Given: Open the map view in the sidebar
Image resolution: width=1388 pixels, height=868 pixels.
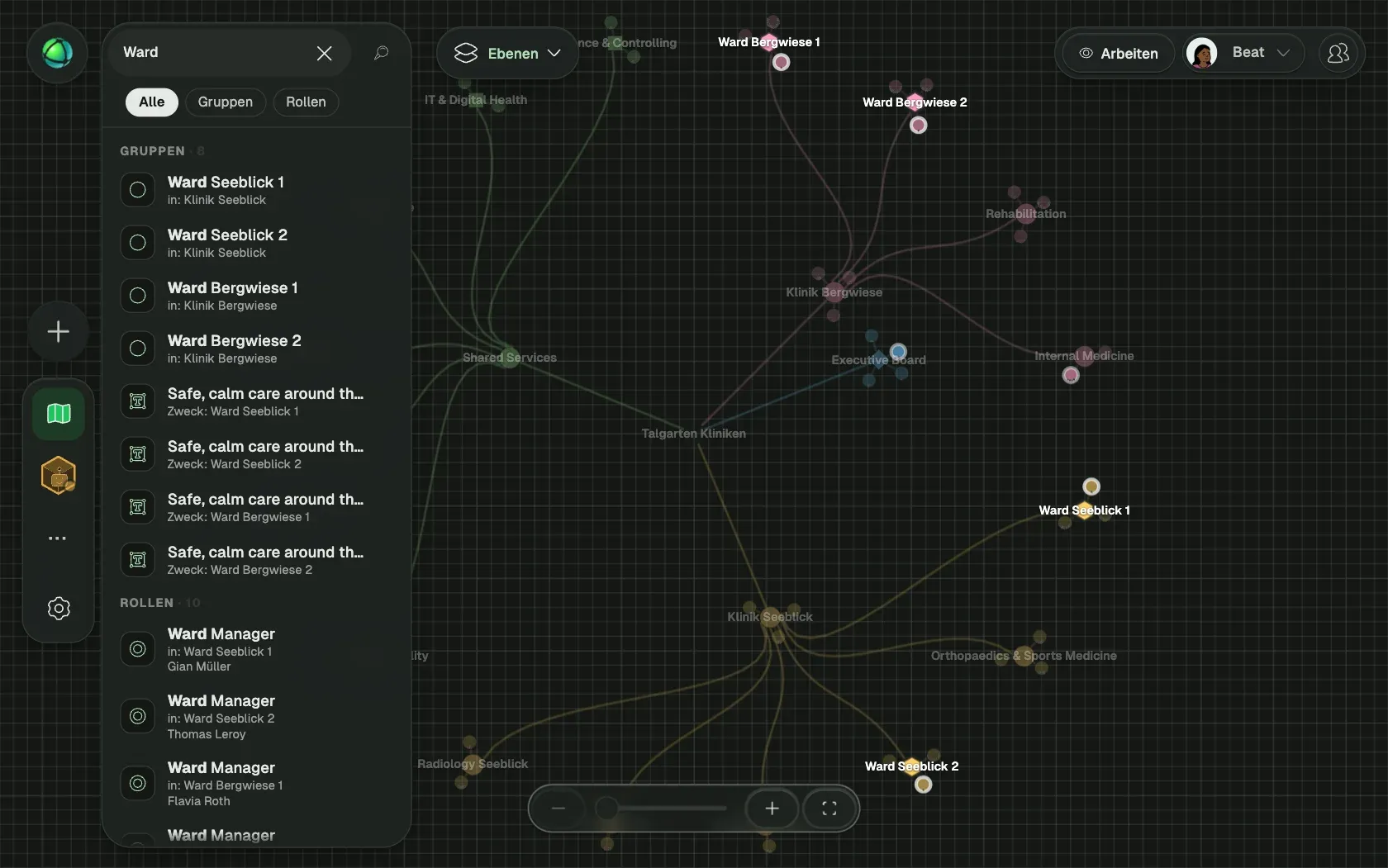Looking at the screenshot, I should click(x=58, y=413).
